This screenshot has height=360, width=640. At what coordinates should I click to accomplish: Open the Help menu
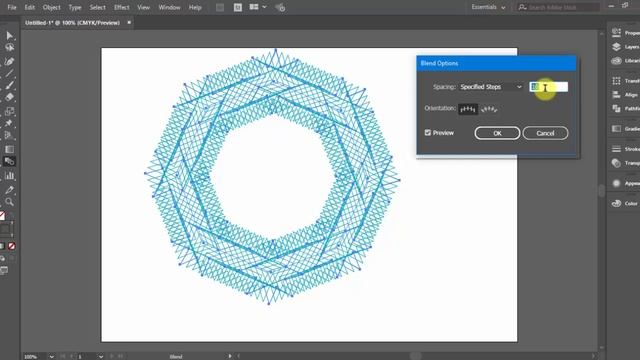195,7
